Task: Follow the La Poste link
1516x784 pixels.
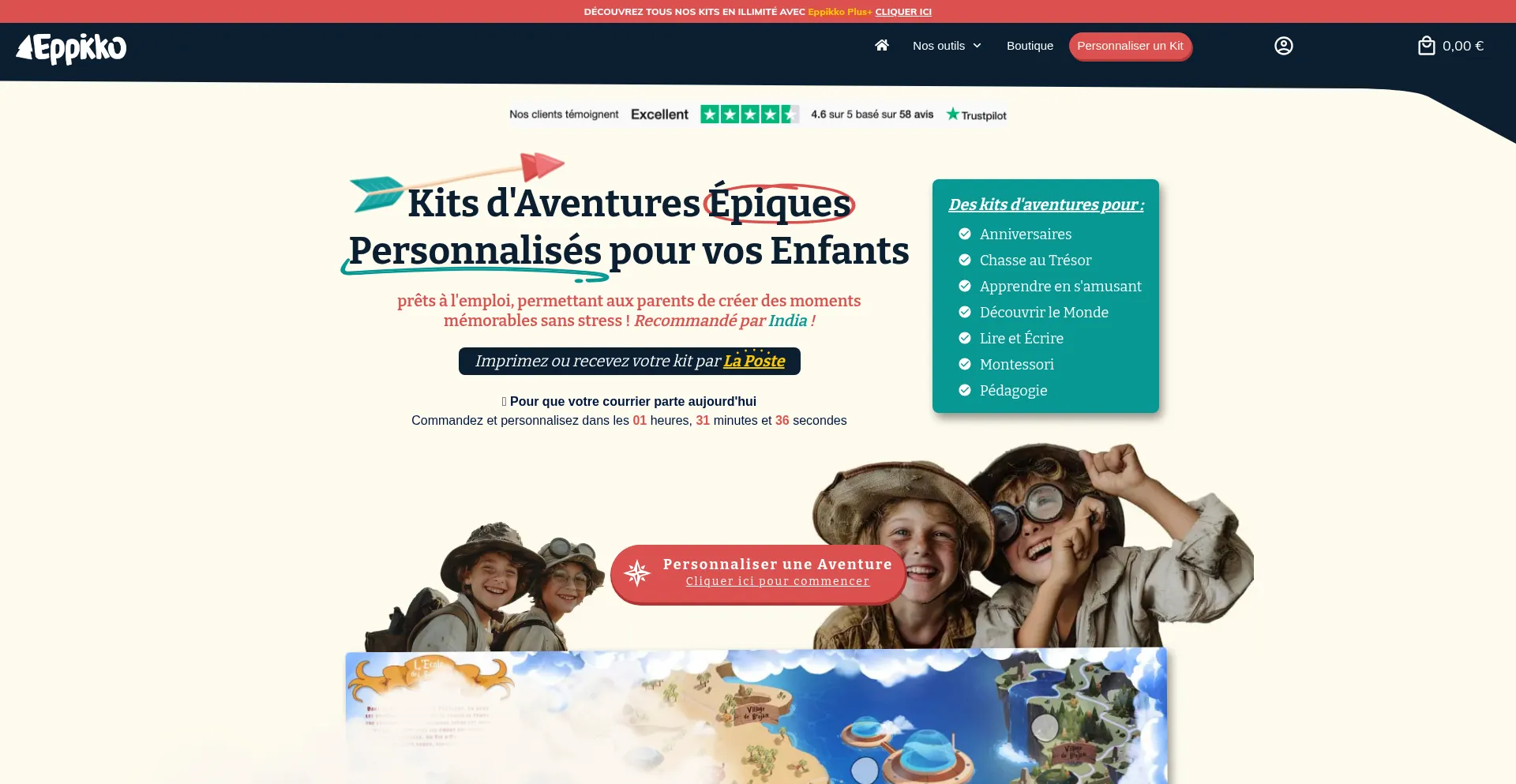Action: (754, 361)
